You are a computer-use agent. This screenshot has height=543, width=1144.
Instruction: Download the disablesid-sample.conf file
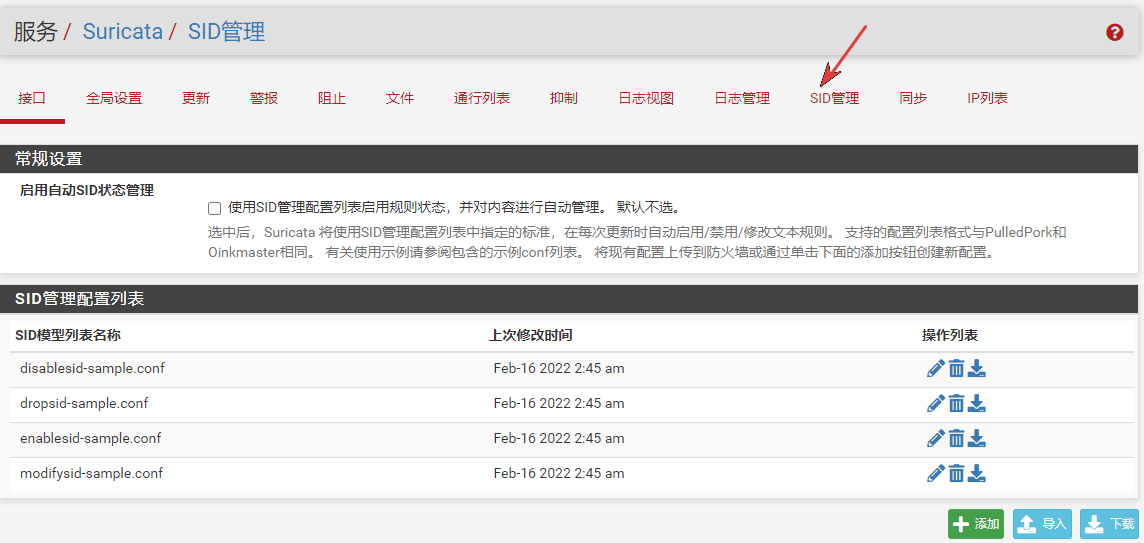coord(977,369)
